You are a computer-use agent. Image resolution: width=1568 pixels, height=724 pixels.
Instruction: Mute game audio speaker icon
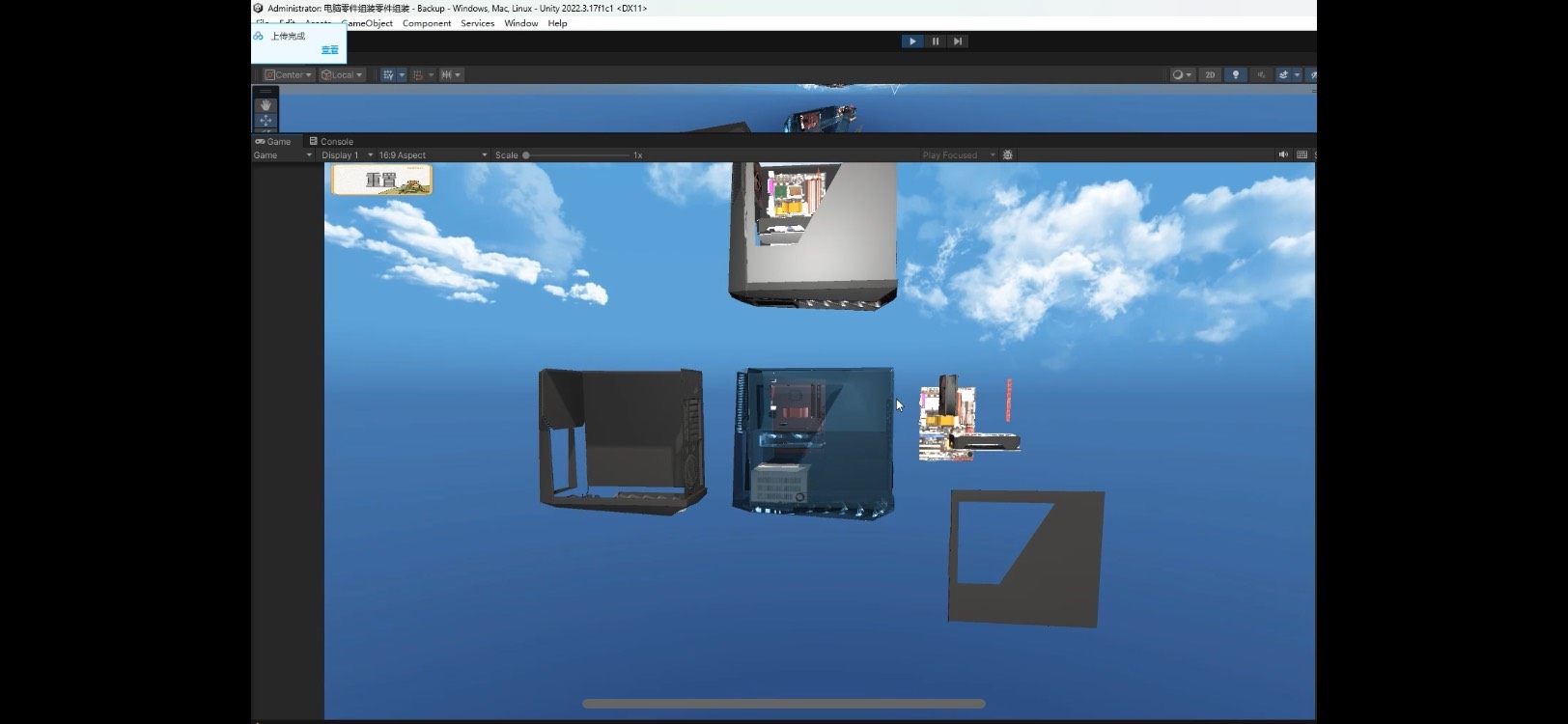point(1283,154)
